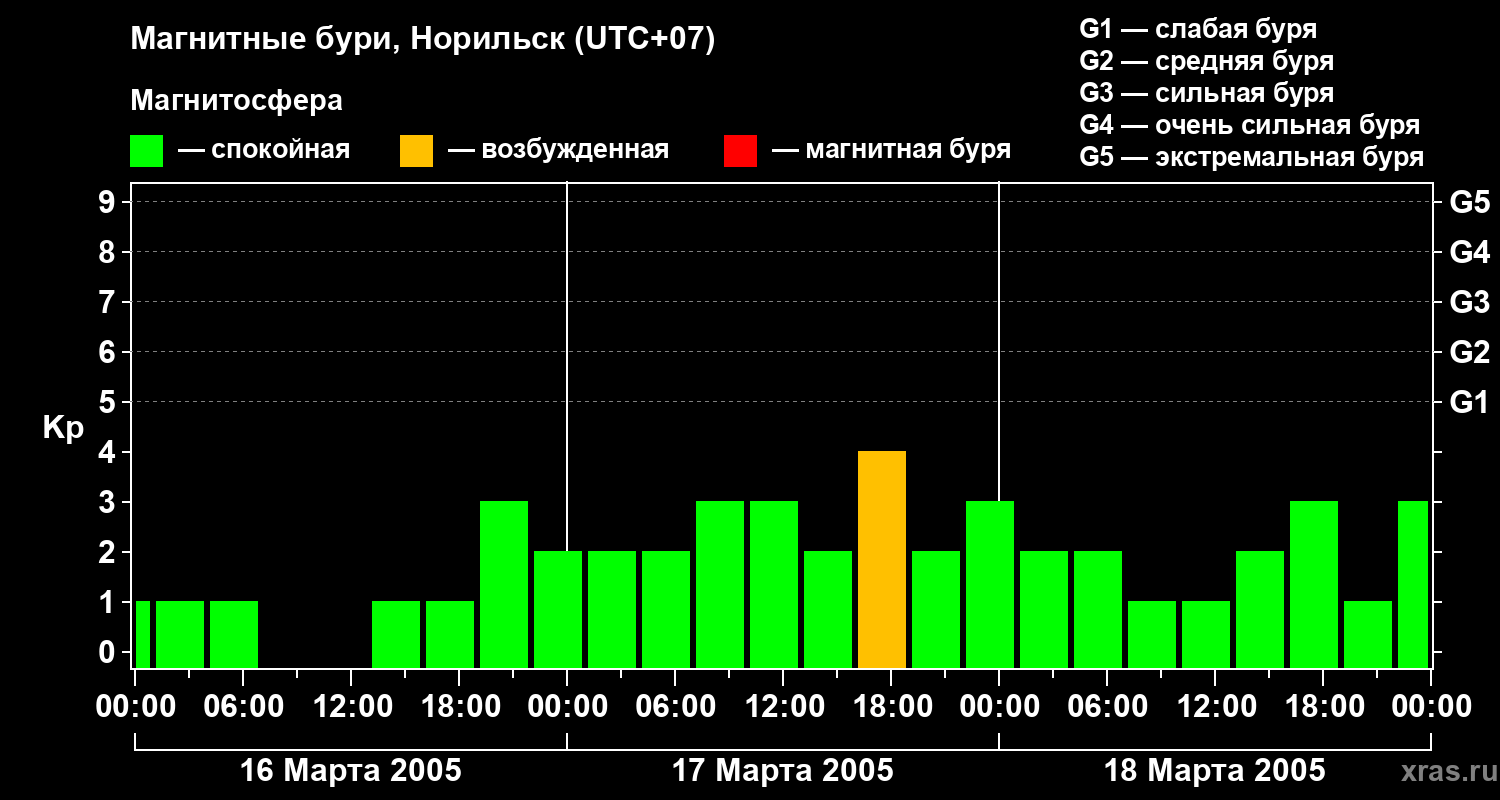Click the "18 Марта 2005" date label
The width and height of the screenshot is (1500, 800).
click(x=1215, y=771)
